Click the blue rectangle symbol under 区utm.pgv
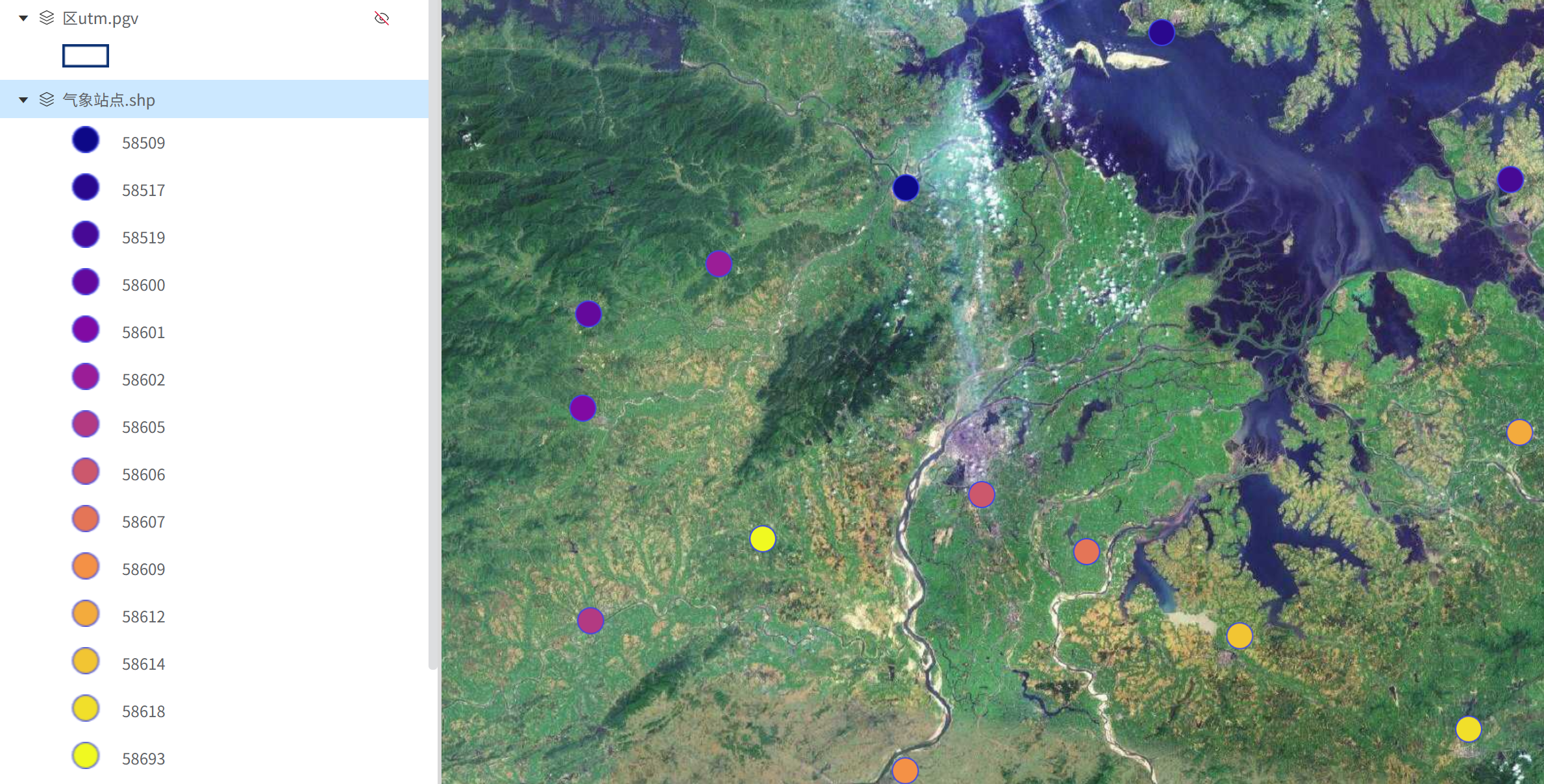 (85, 56)
